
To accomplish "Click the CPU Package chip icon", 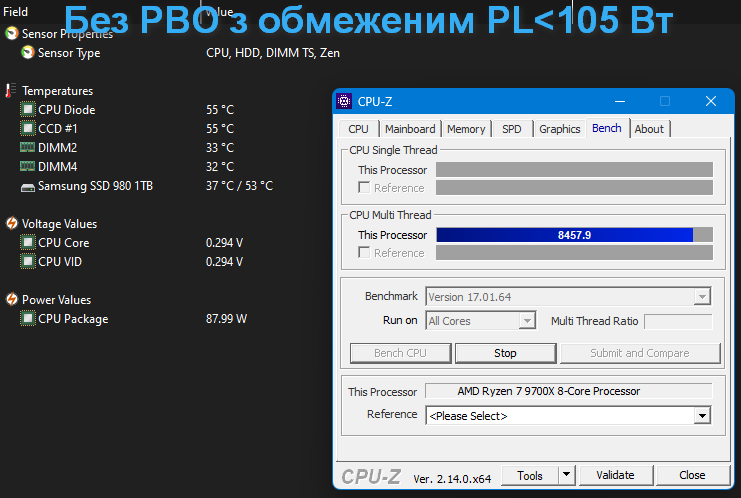I will (x=28, y=319).
